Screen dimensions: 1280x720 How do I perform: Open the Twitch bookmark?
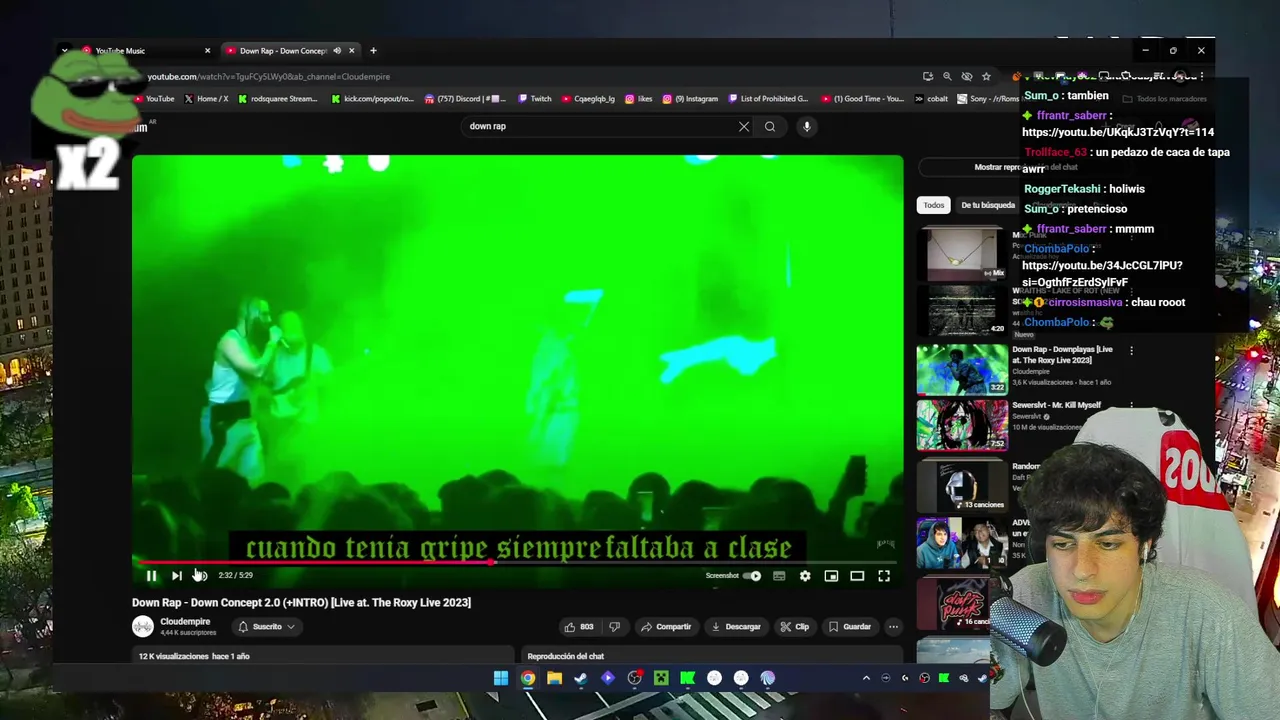pyautogui.click(x=535, y=99)
